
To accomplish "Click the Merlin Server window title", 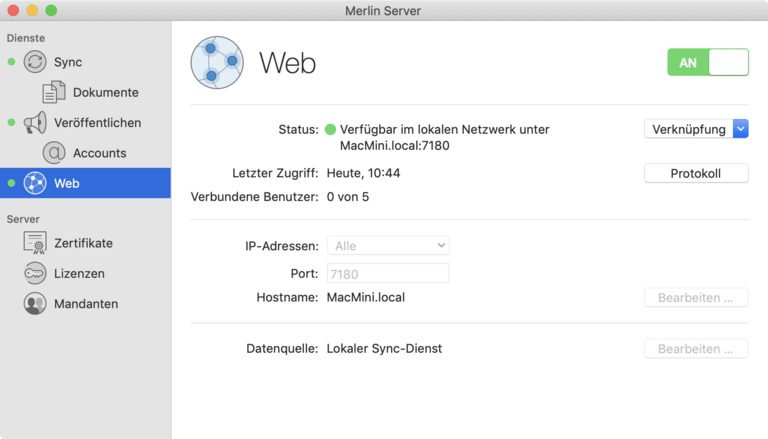I will tap(383, 11).
